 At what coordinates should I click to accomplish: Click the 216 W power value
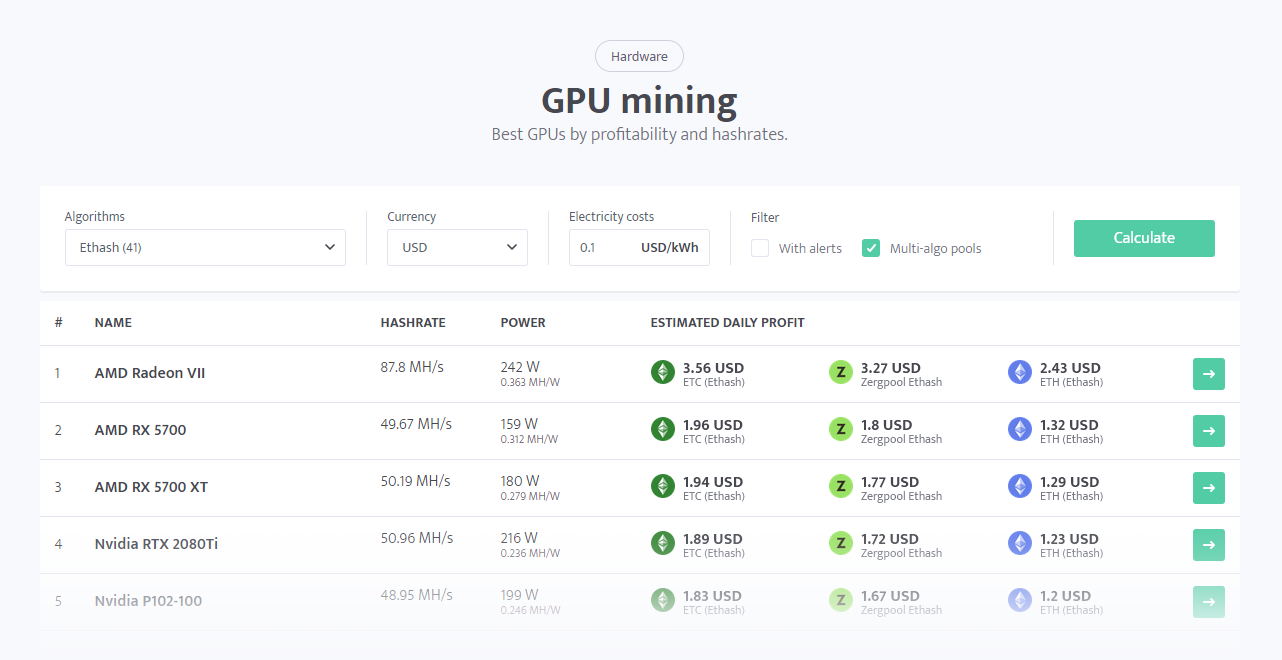point(519,538)
